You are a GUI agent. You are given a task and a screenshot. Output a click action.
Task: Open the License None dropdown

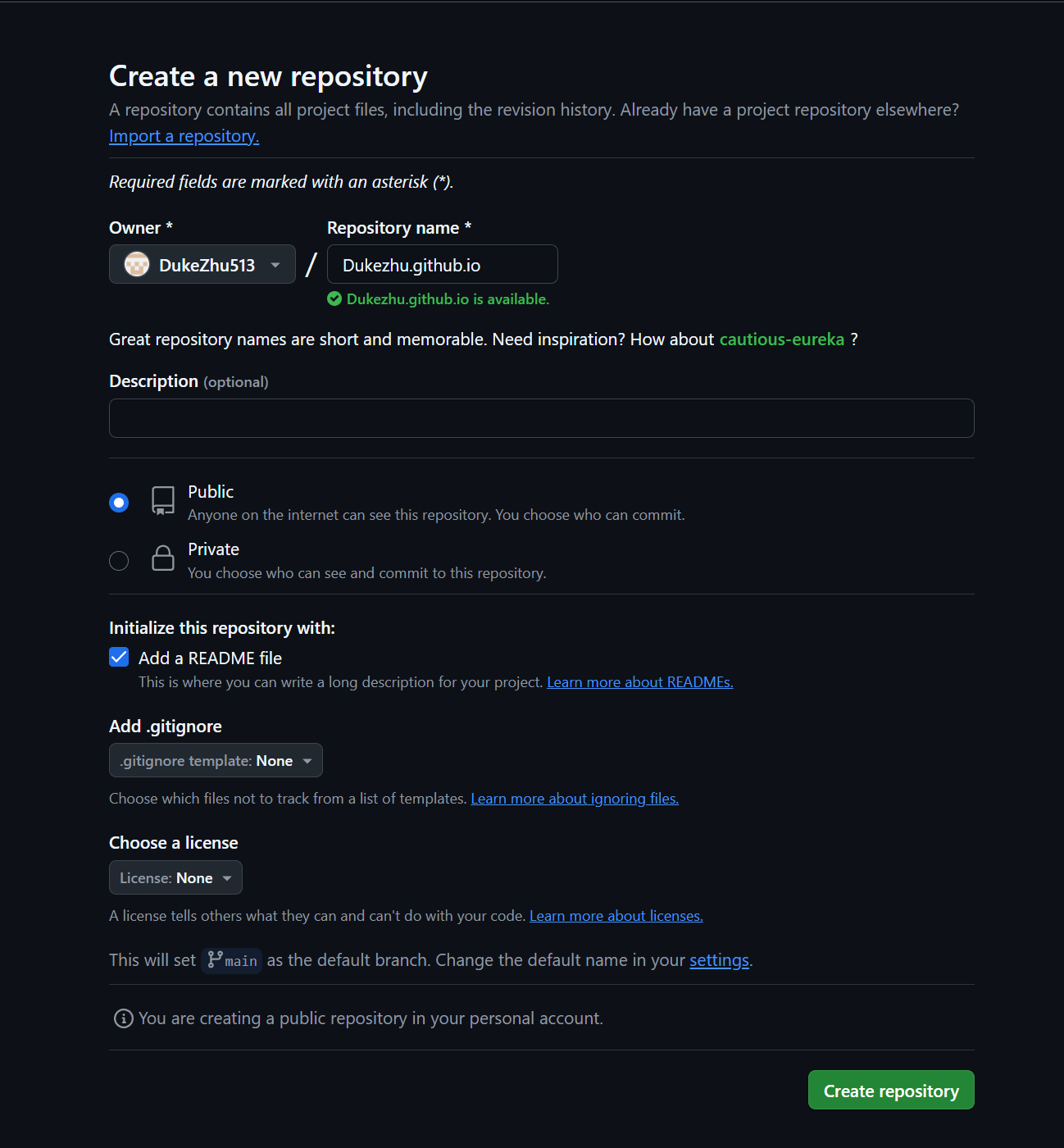(x=175, y=878)
